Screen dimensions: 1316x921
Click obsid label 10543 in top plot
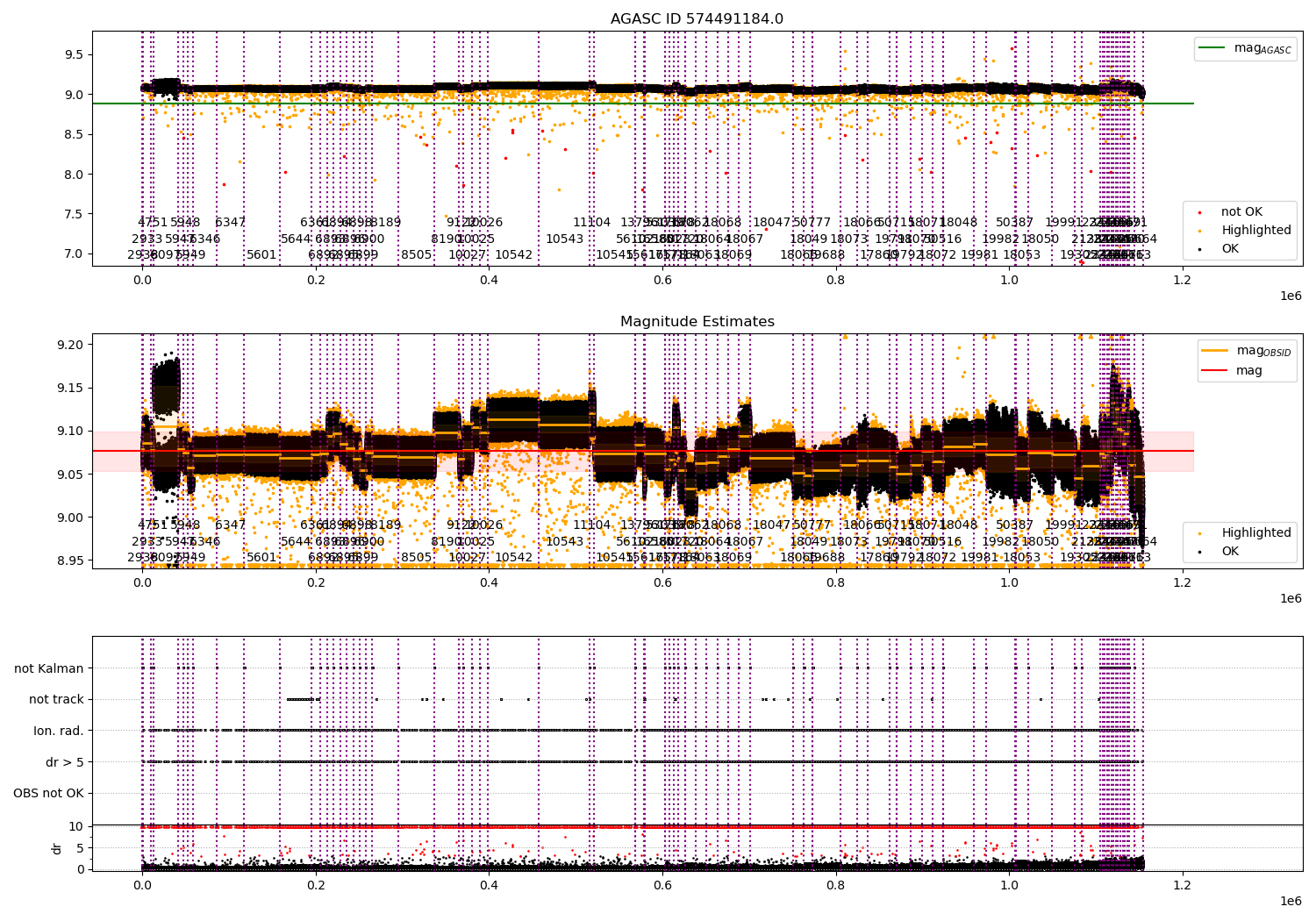(565, 239)
